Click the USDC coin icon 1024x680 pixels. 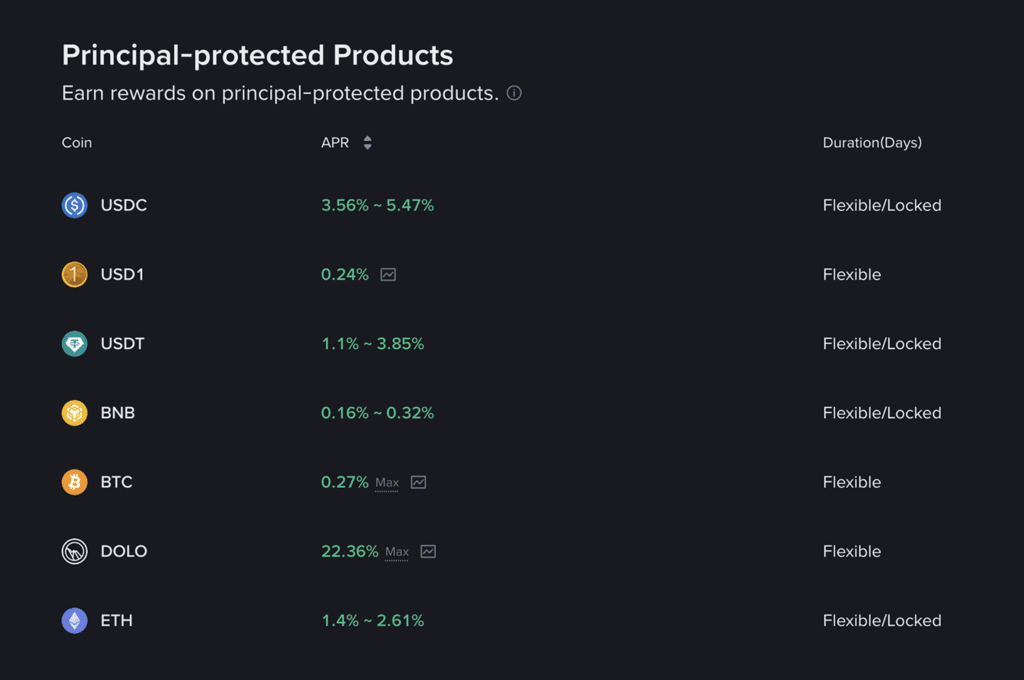74,205
